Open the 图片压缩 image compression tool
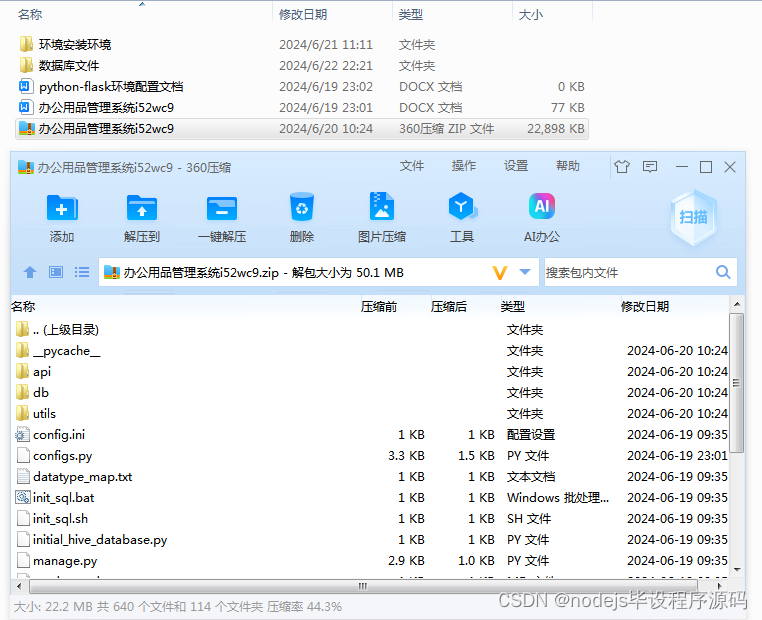Screen dimensions: 762x620 coord(381,206)
